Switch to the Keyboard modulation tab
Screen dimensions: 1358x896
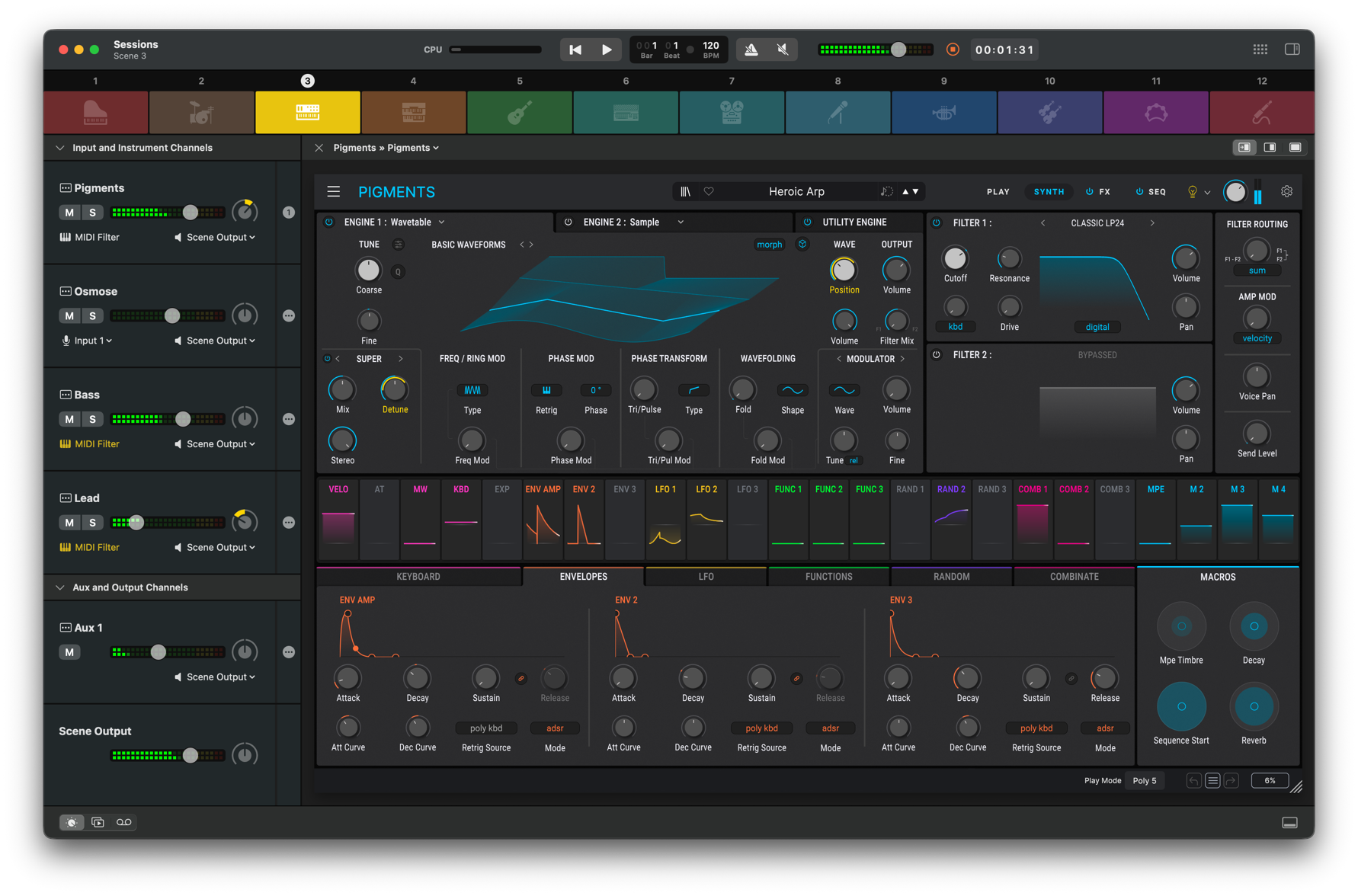418,577
